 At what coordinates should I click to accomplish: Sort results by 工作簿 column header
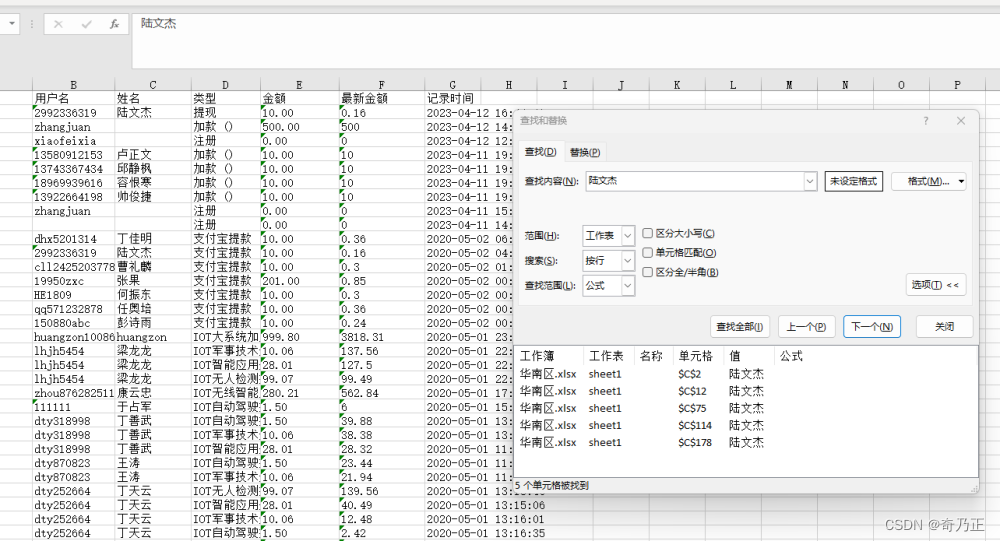click(549, 356)
